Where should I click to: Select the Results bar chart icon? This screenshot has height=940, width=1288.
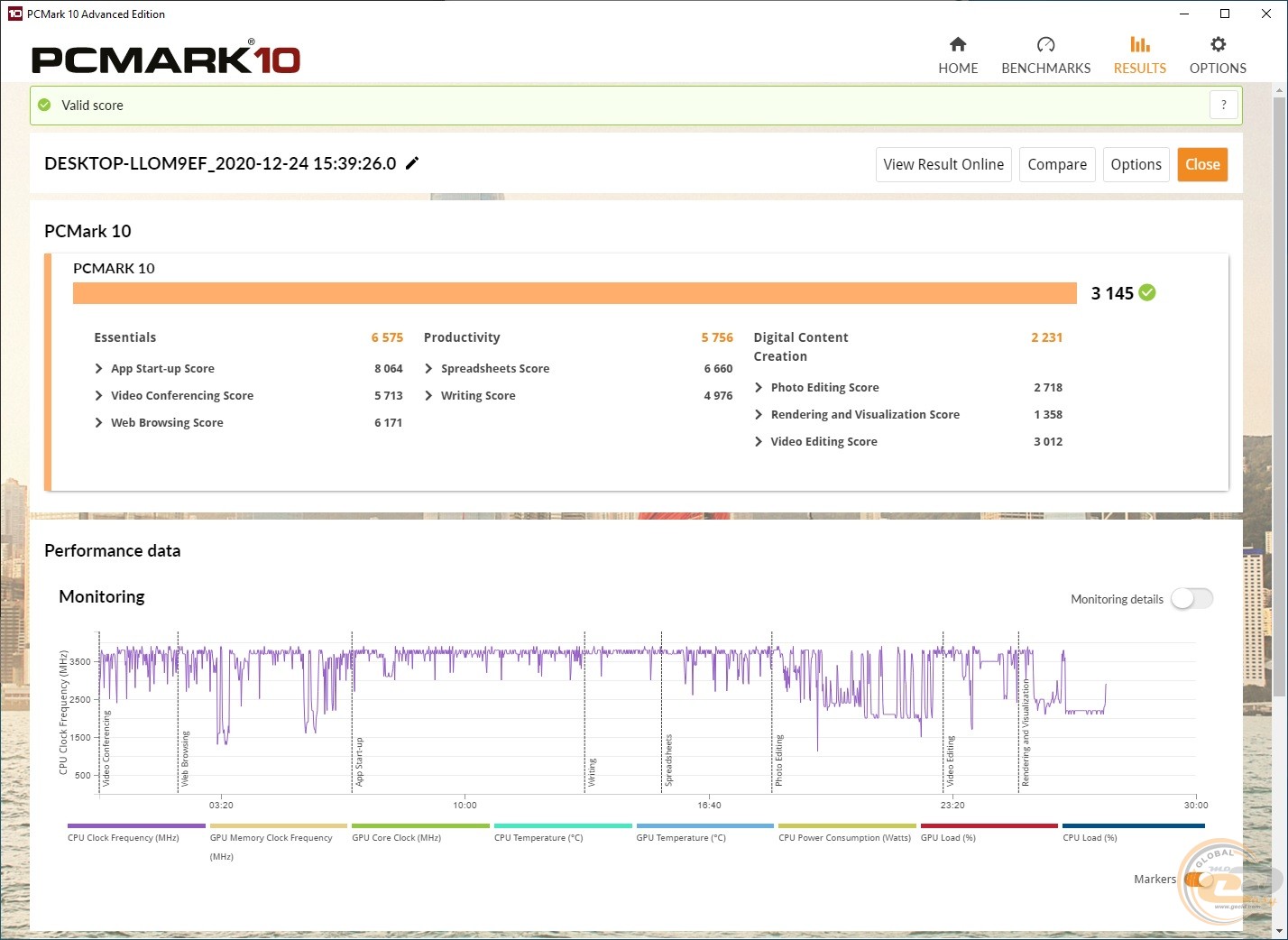(1139, 45)
